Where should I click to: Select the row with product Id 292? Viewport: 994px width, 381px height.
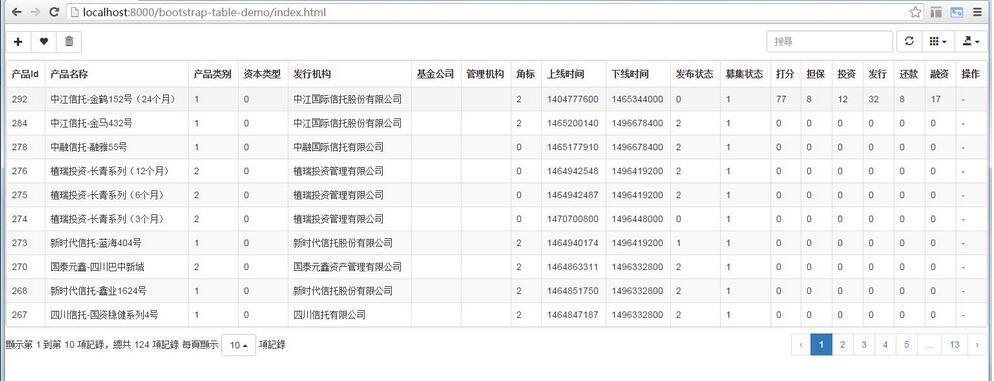(496, 100)
